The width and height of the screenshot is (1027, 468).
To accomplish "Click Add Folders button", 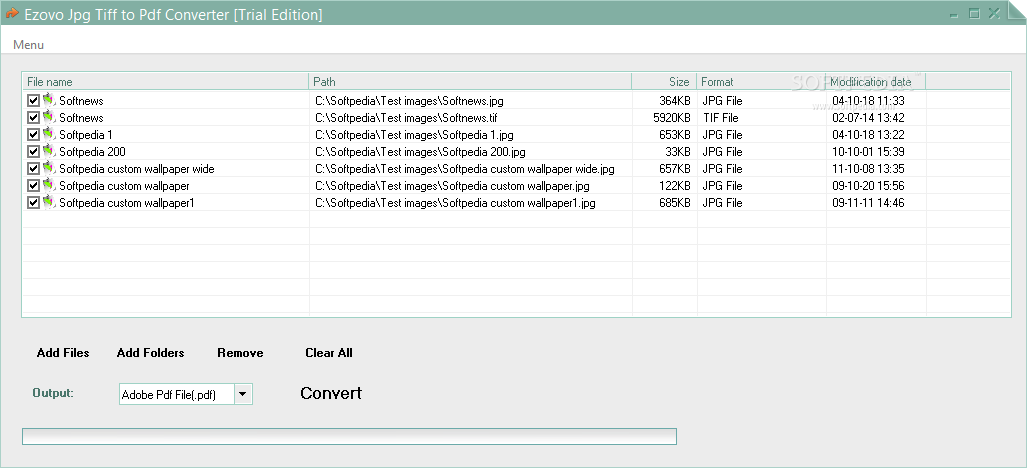I will click(x=151, y=353).
